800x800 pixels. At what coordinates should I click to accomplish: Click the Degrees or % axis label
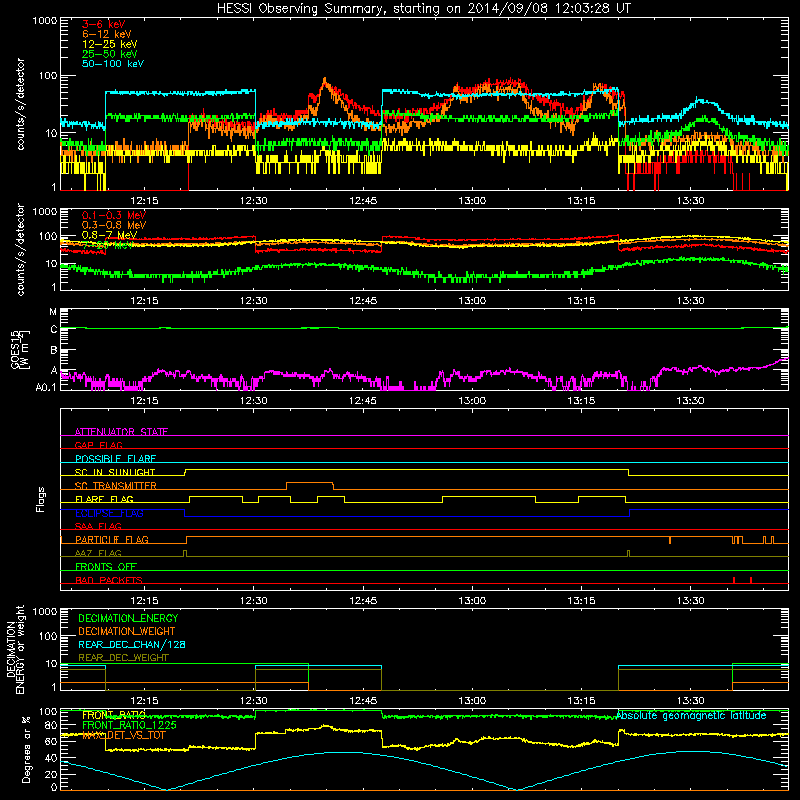[26, 749]
